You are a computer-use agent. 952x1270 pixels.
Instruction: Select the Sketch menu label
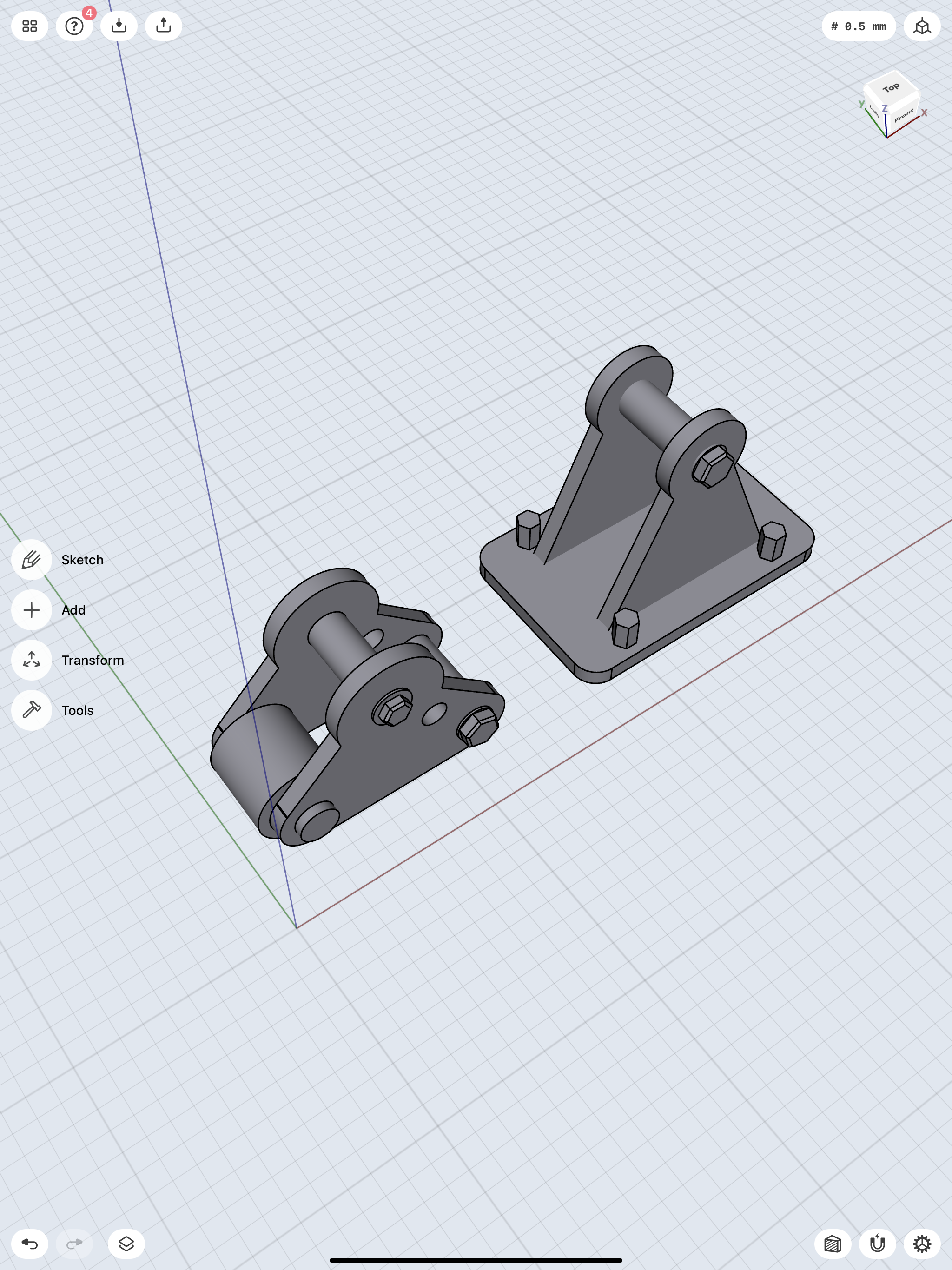point(83,560)
